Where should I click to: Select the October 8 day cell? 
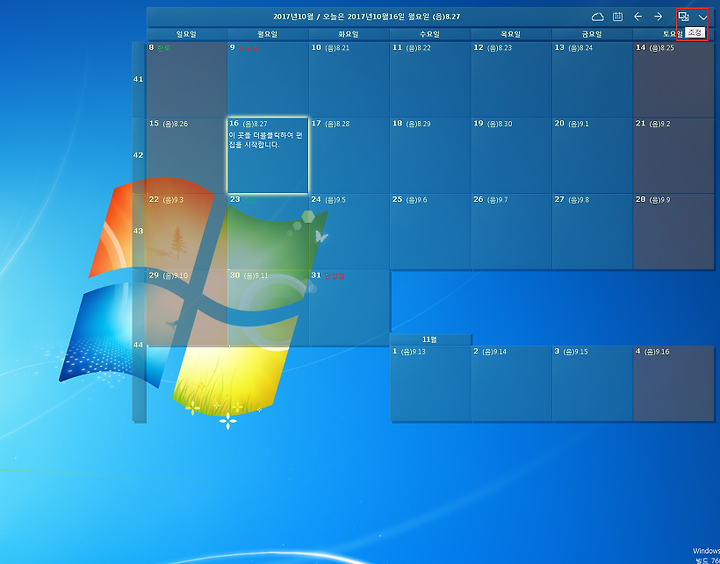[187, 79]
